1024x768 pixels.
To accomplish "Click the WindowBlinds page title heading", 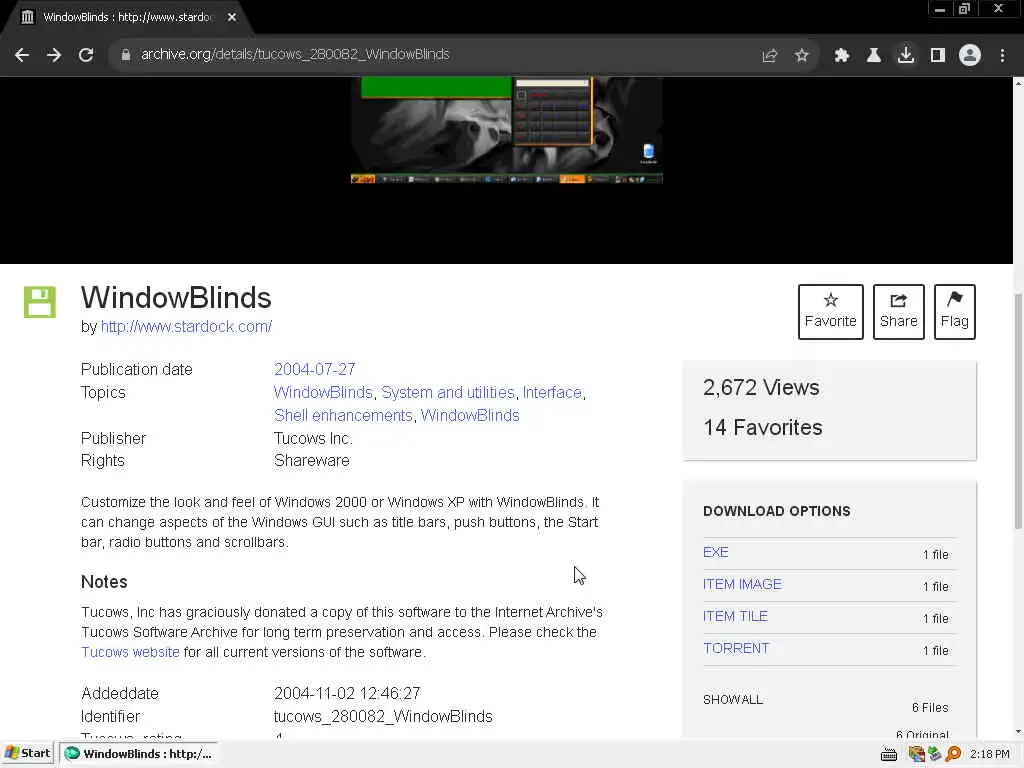I will (x=176, y=298).
